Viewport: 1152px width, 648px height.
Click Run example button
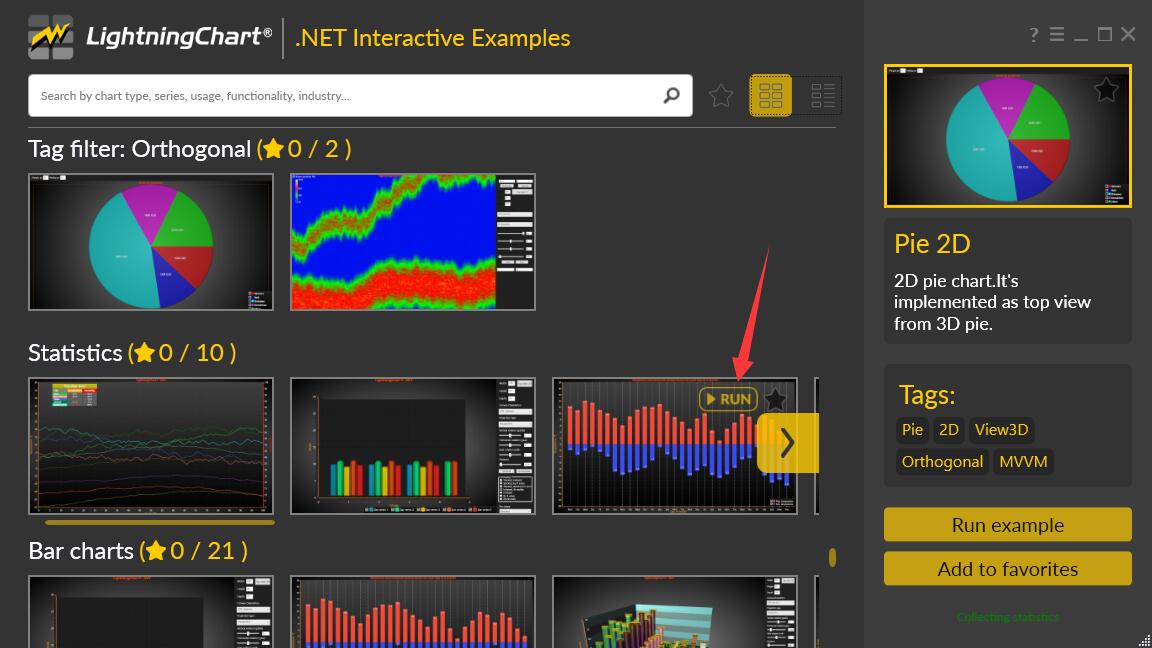point(1007,525)
